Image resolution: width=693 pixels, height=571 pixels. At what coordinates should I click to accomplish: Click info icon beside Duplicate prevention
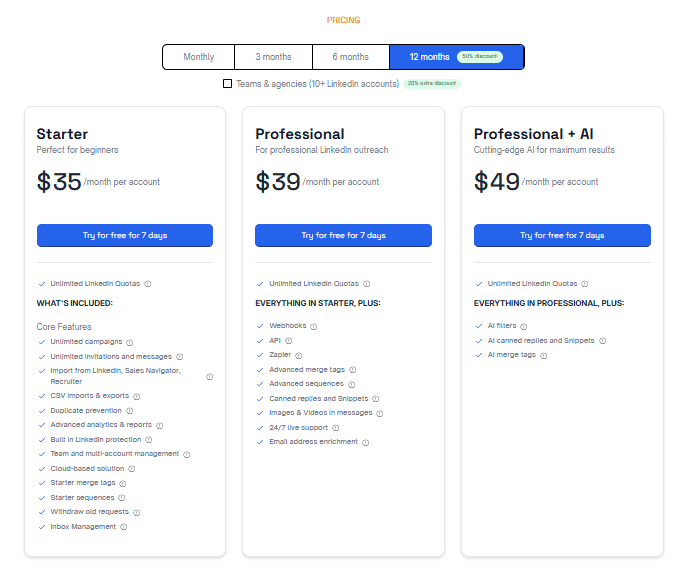(130, 411)
